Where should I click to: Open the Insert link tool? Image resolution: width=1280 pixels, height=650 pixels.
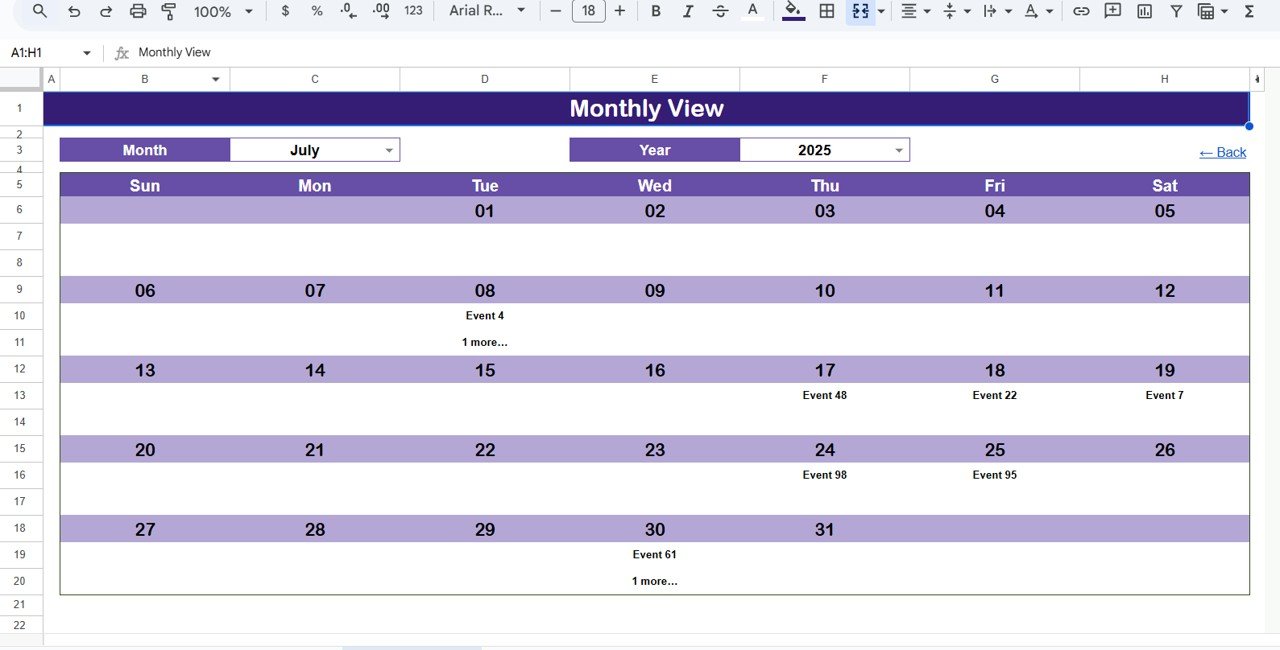pyautogui.click(x=1081, y=11)
